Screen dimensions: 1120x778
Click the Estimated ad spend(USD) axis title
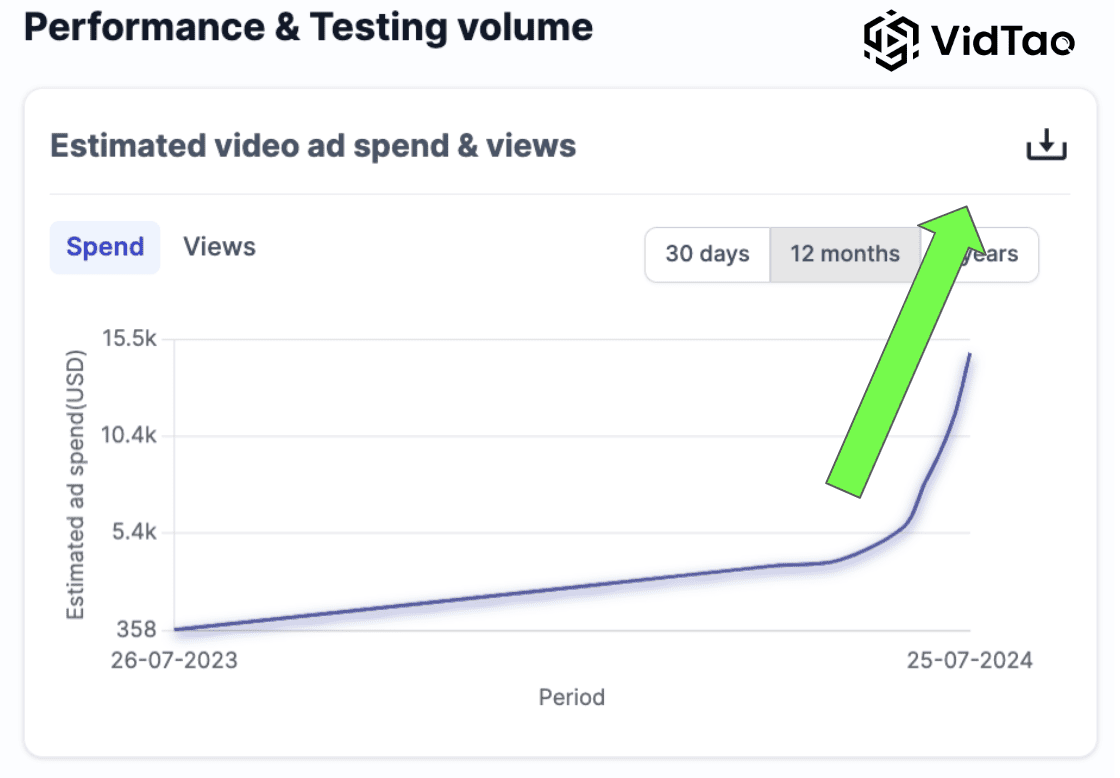(x=76, y=487)
